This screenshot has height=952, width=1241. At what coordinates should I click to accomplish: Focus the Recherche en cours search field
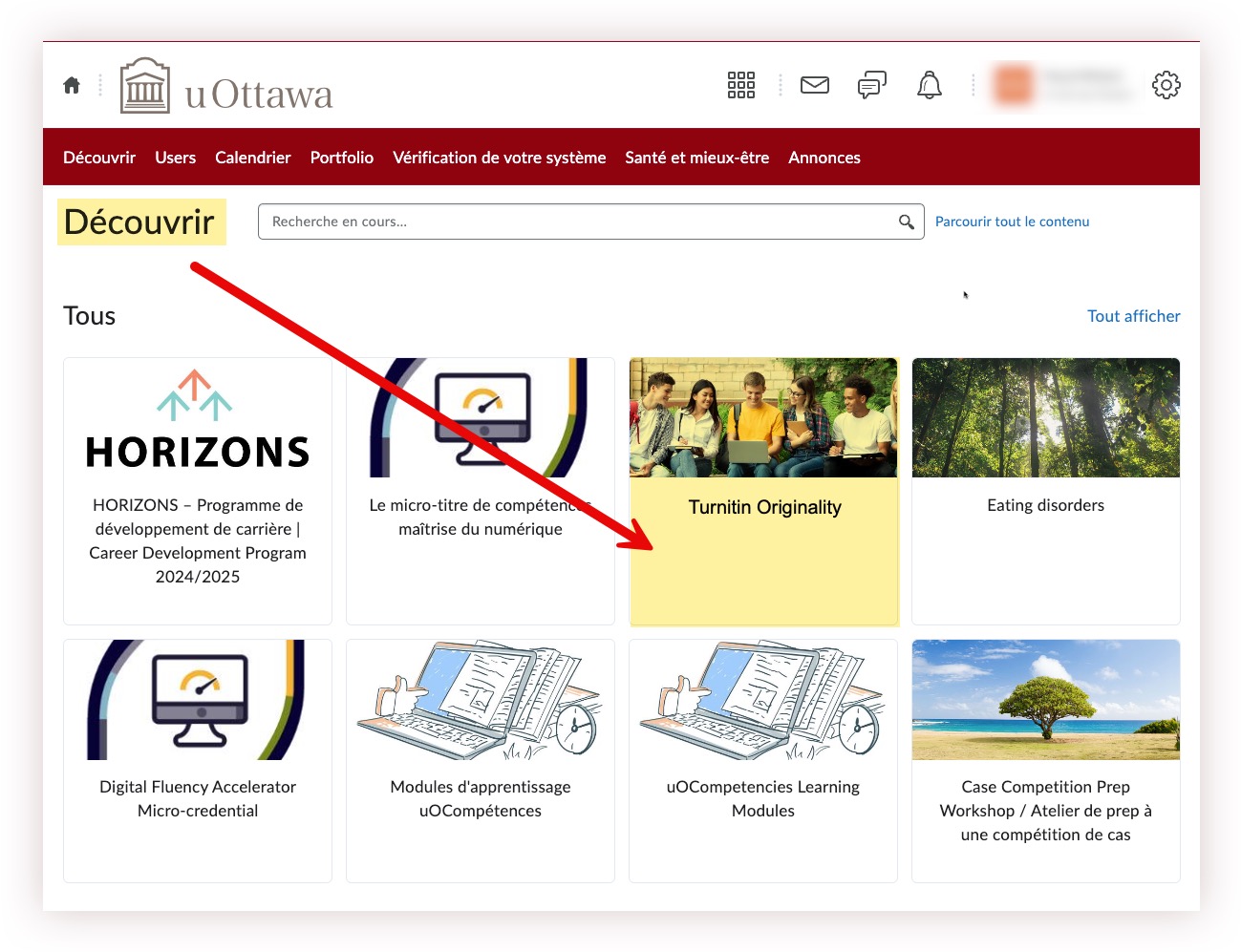pos(578,222)
